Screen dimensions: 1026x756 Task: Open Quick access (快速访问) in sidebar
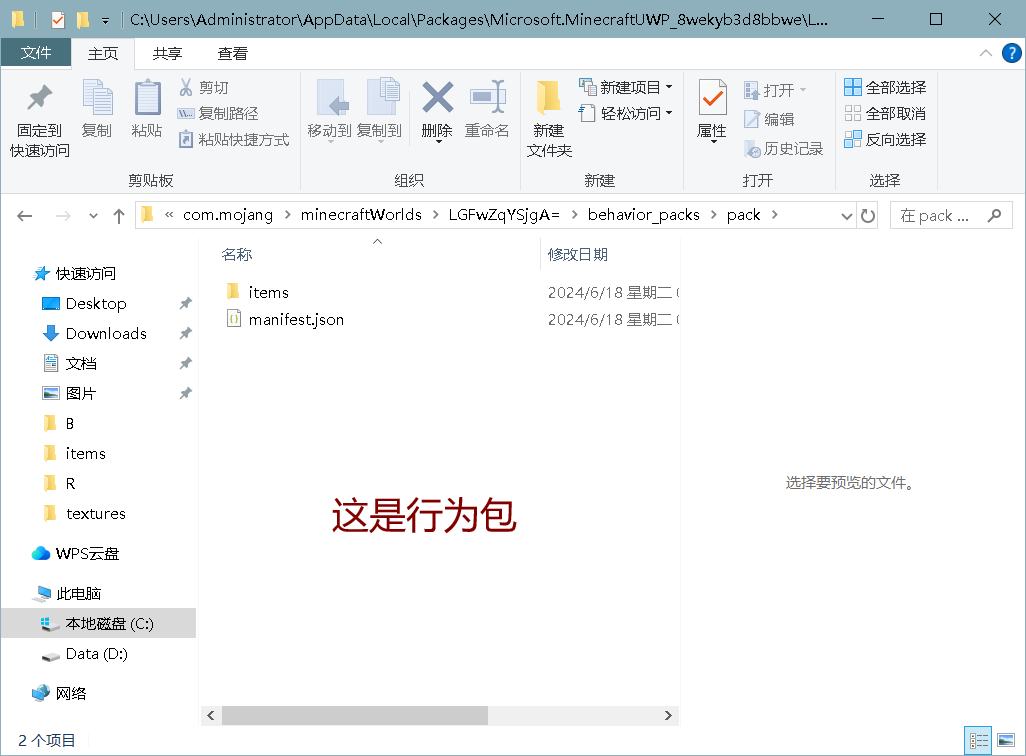85,274
